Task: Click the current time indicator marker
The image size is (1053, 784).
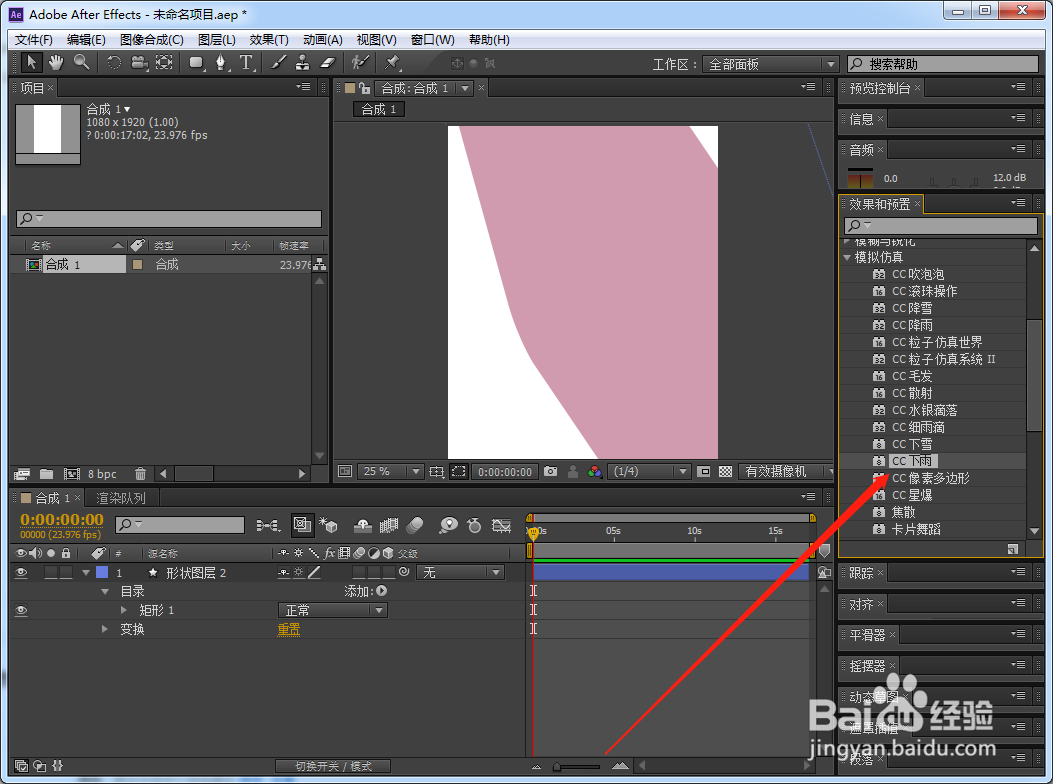Action: click(533, 533)
